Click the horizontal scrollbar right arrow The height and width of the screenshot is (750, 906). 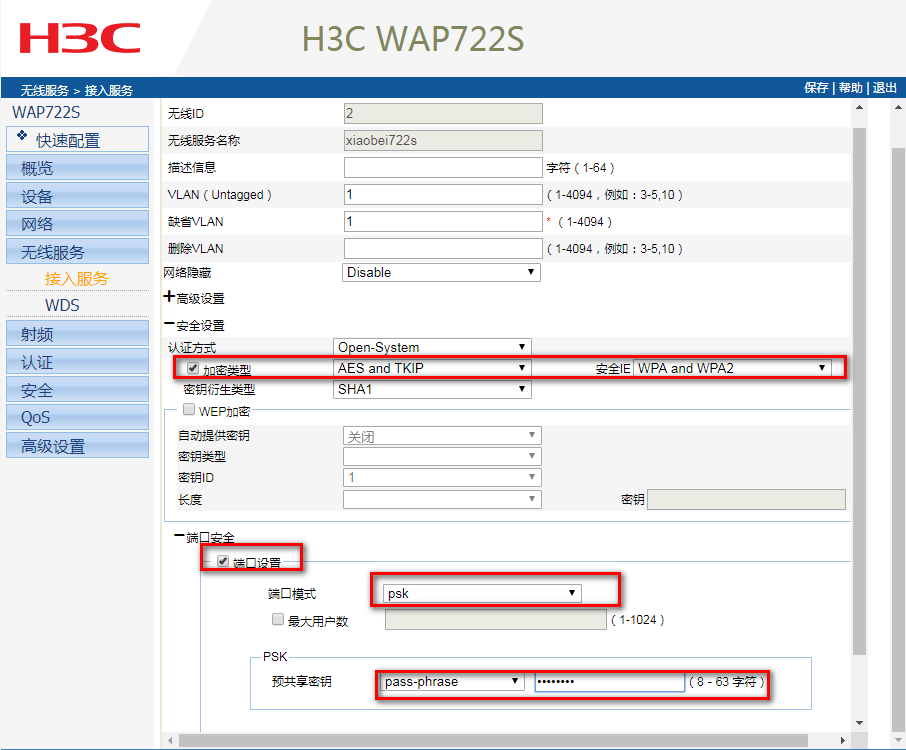[842, 740]
